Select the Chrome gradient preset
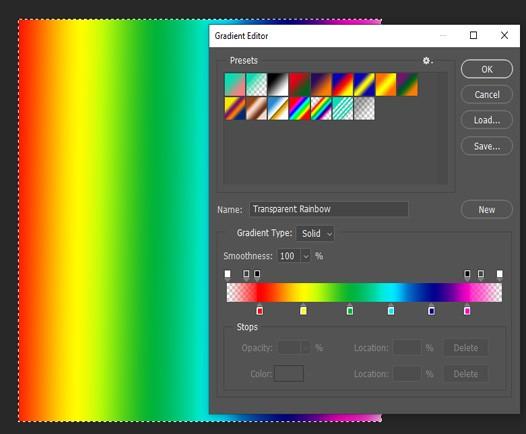Viewport: 526px width, 434px height. coord(278,108)
